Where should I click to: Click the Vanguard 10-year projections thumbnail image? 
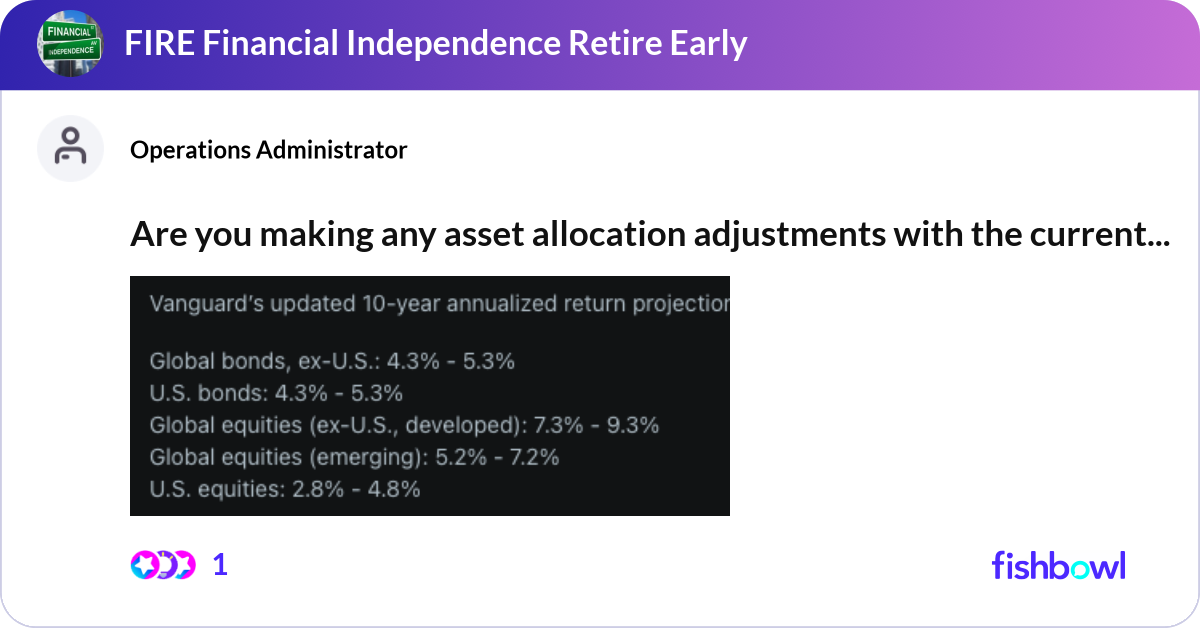(430, 396)
